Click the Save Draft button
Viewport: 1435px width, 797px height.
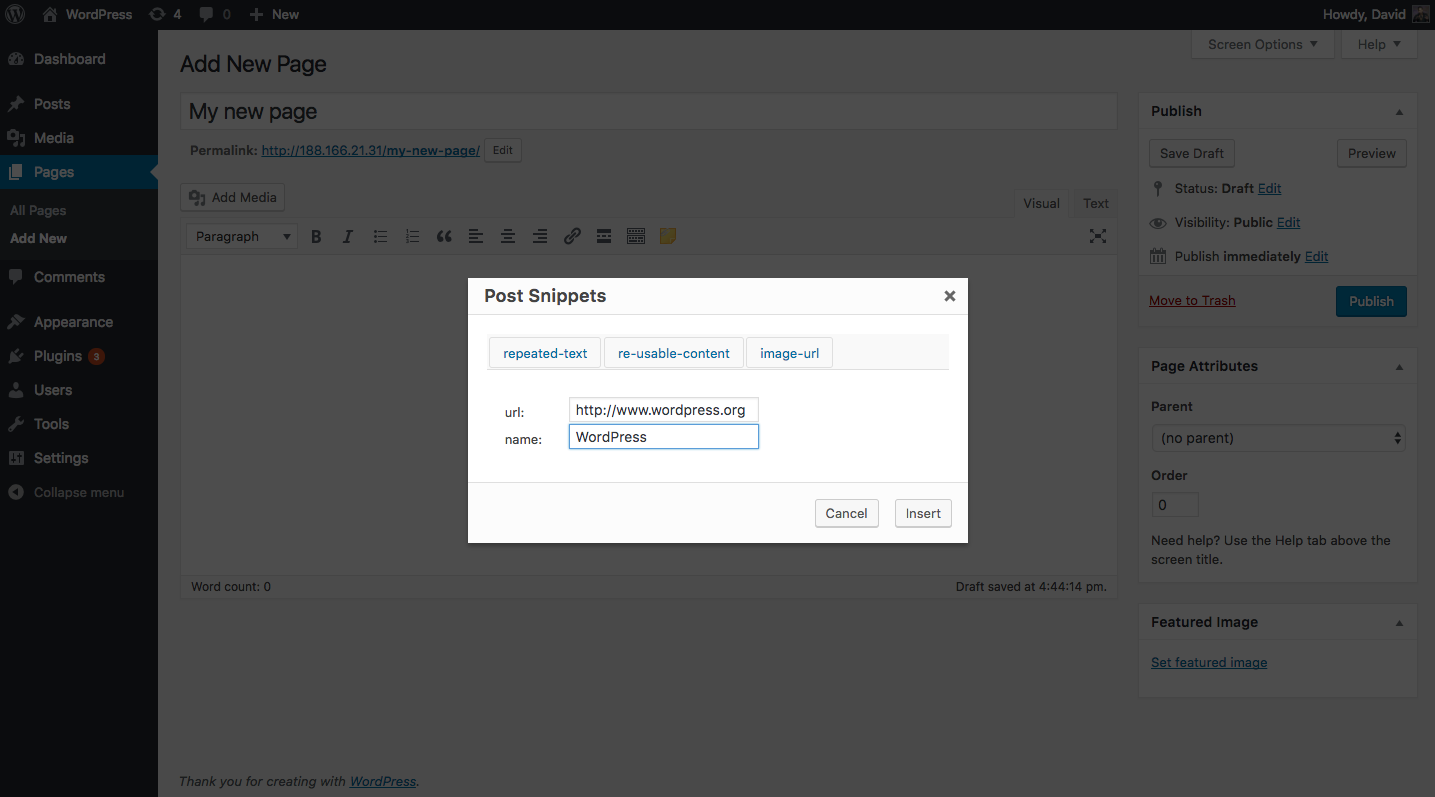tap(1192, 153)
